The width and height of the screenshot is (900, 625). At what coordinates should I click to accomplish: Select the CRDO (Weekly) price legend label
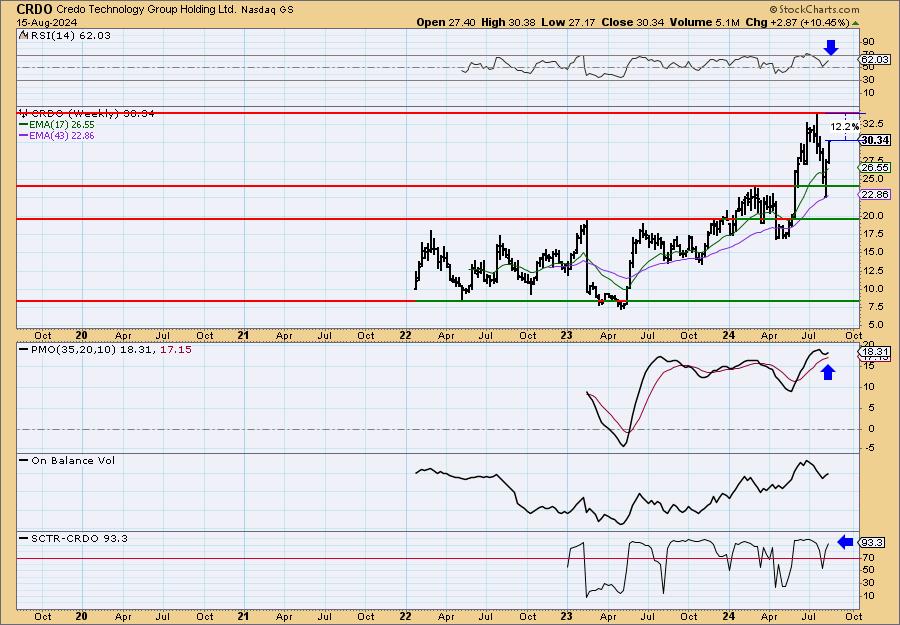87,114
